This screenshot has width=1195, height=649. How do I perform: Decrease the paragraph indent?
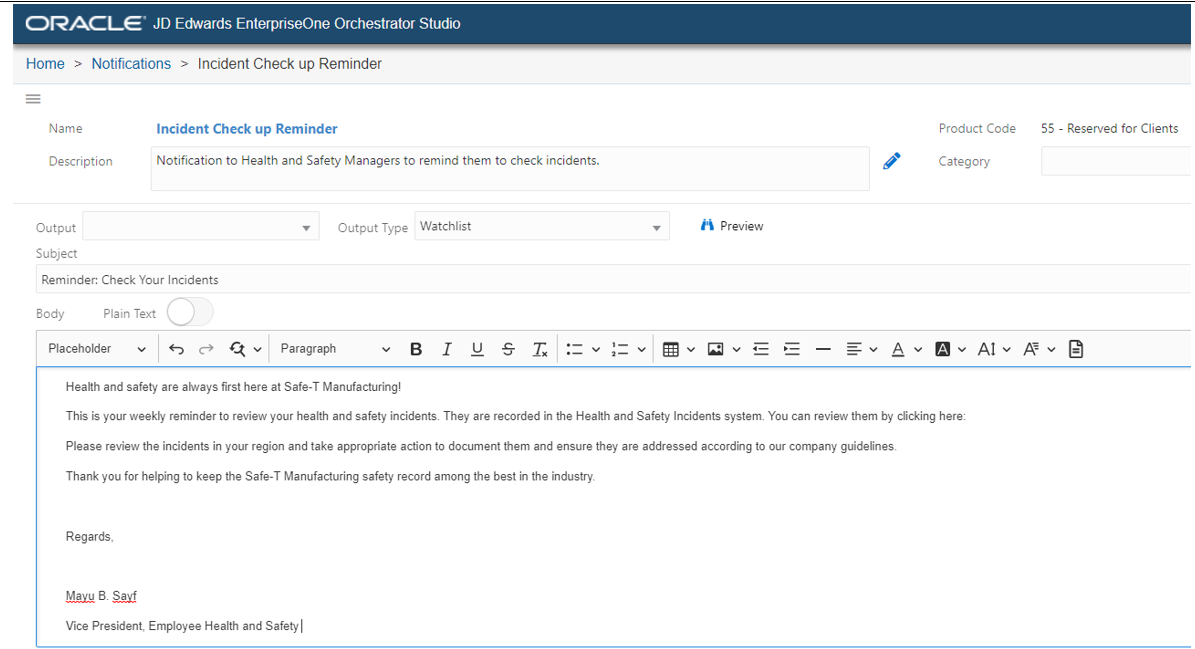(x=761, y=349)
